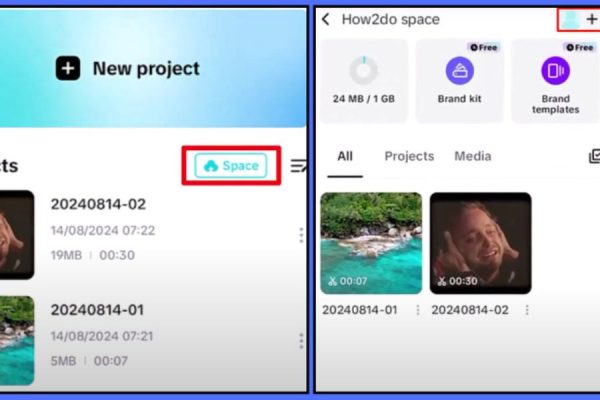Click the plus icon in space header
Image resolution: width=600 pixels, height=400 pixels.
point(590,20)
